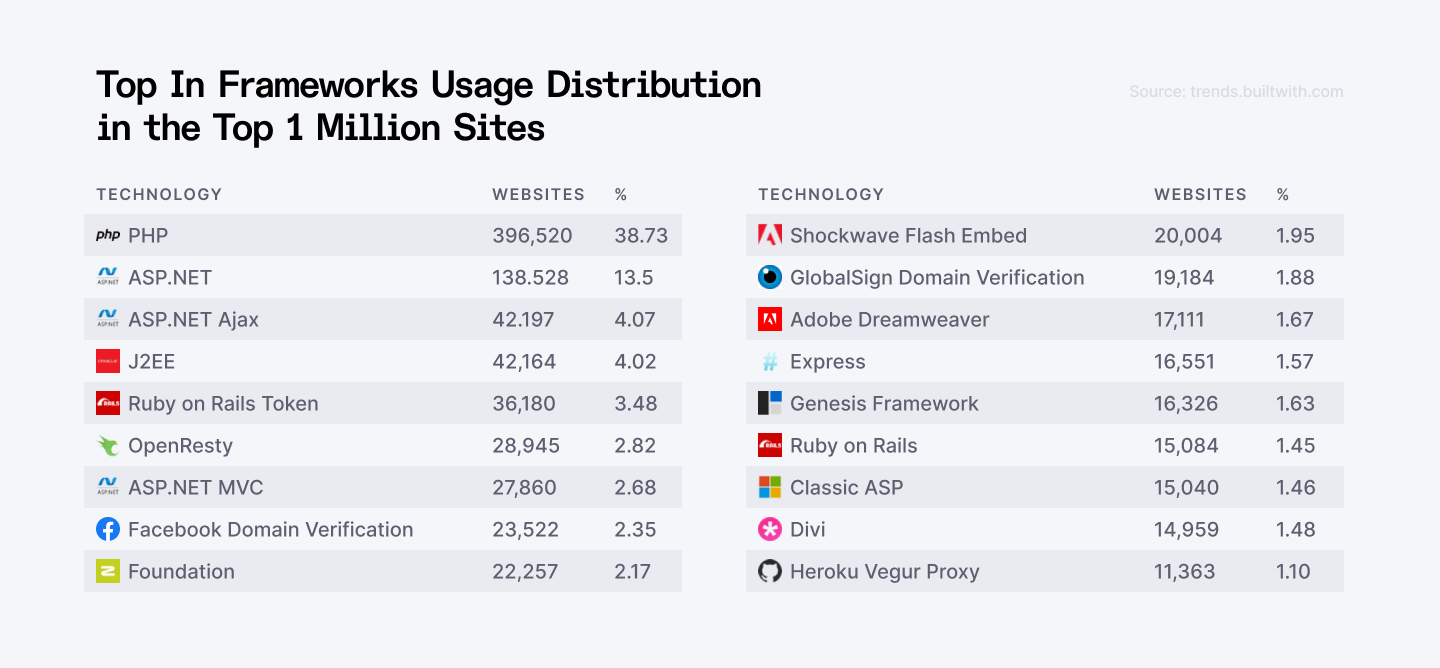The width and height of the screenshot is (1440, 668).
Task: Click the left TECHNOLOGY column header
Action: (x=159, y=195)
